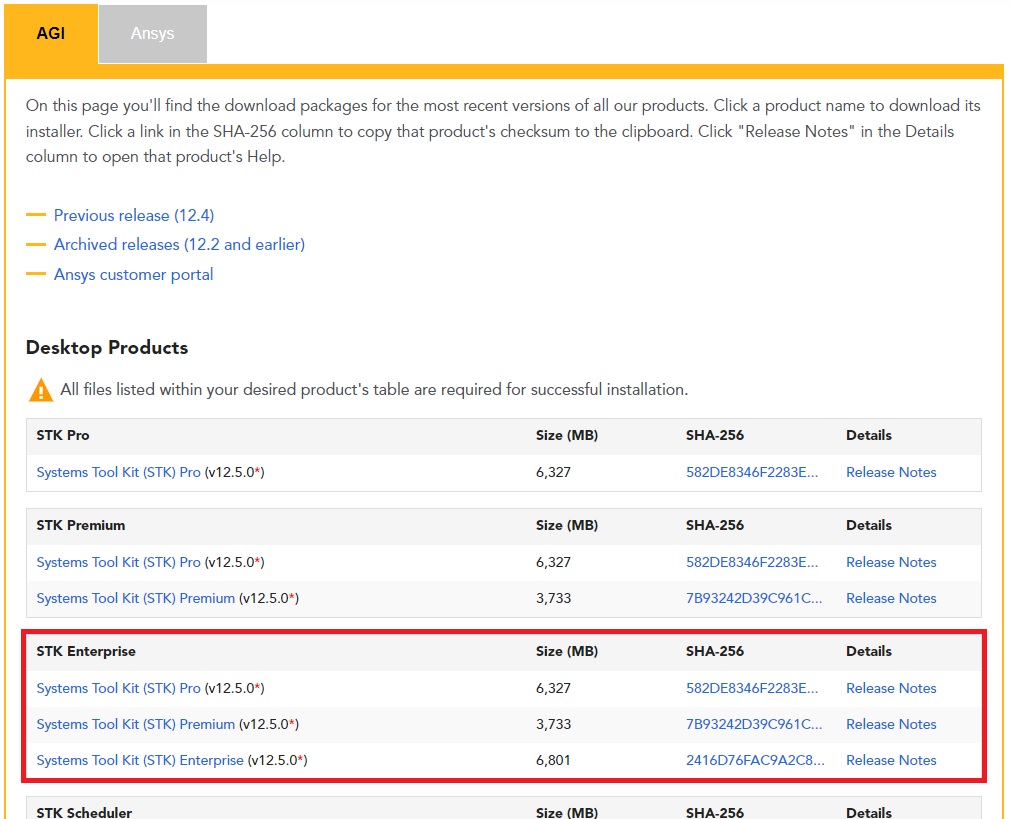Screen dimensions: 1010x819
Task: Open the Previous release (12.4) link
Action: click(133, 215)
